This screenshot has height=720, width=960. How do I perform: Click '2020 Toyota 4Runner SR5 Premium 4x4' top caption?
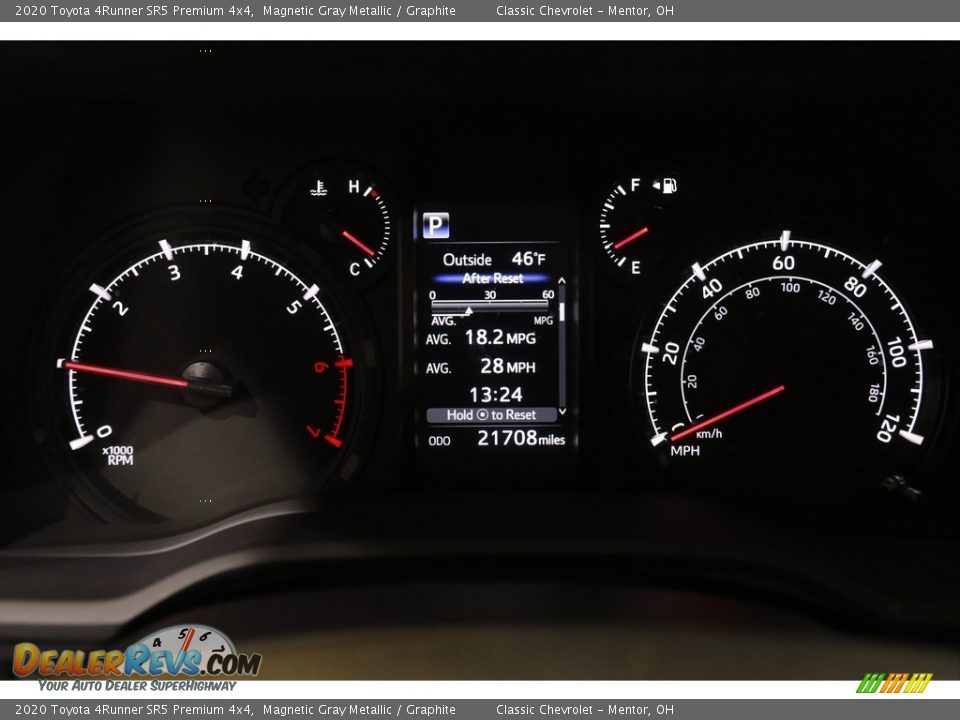[x=134, y=10]
